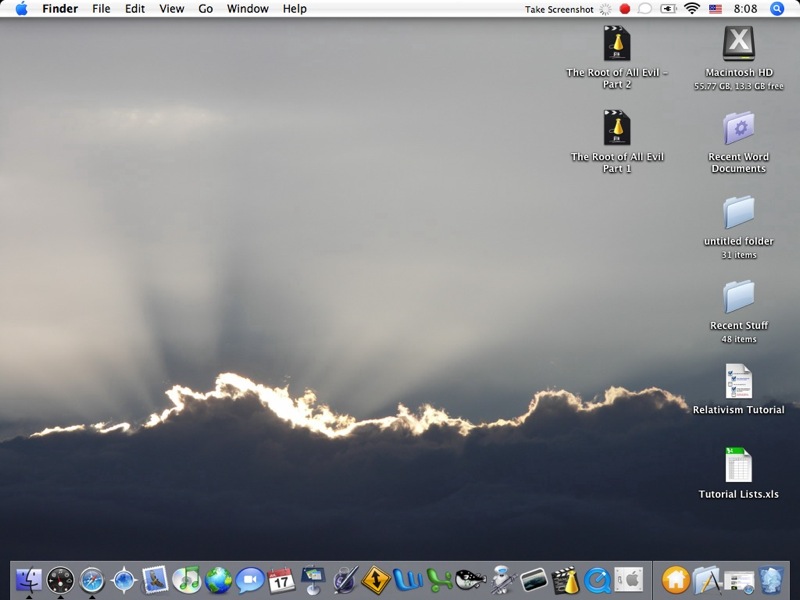Viewport: 800px width, 600px height.
Task: Launch QuickTime Player from the Dock
Action: (597, 579)
